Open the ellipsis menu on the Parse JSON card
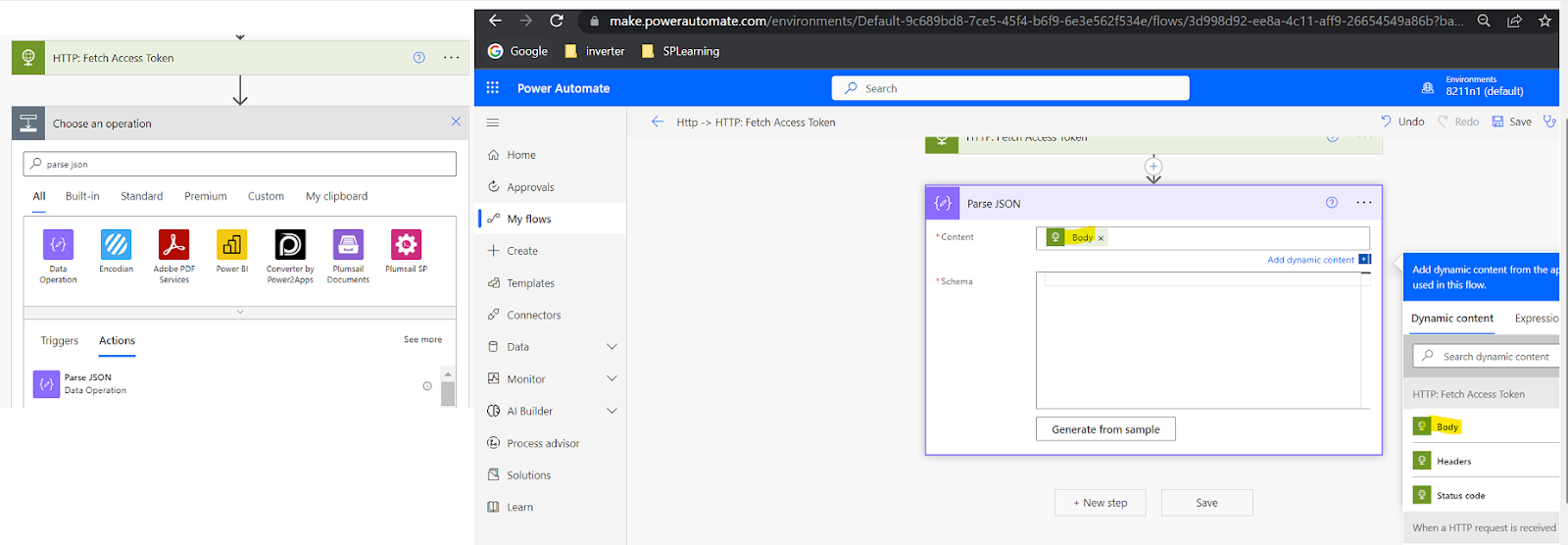 pos(1364,203)
